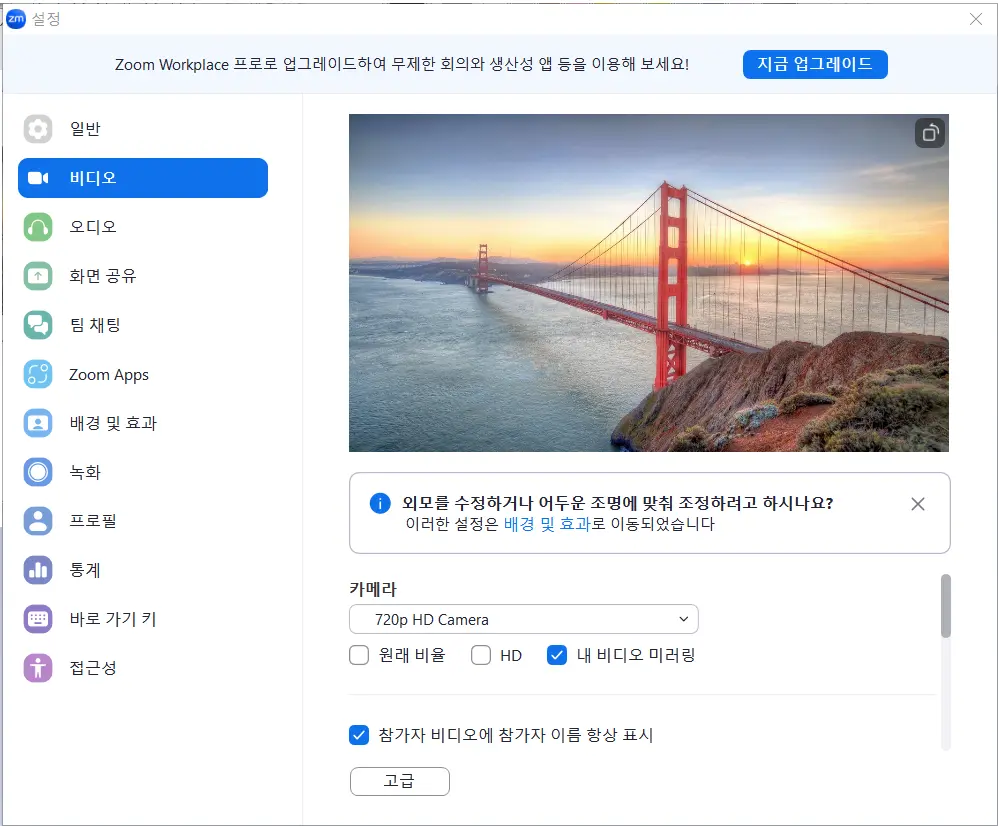This screenshot has width=998, height=826.
Task: Open General settings via the gear icon
Action: coord(37,128)
